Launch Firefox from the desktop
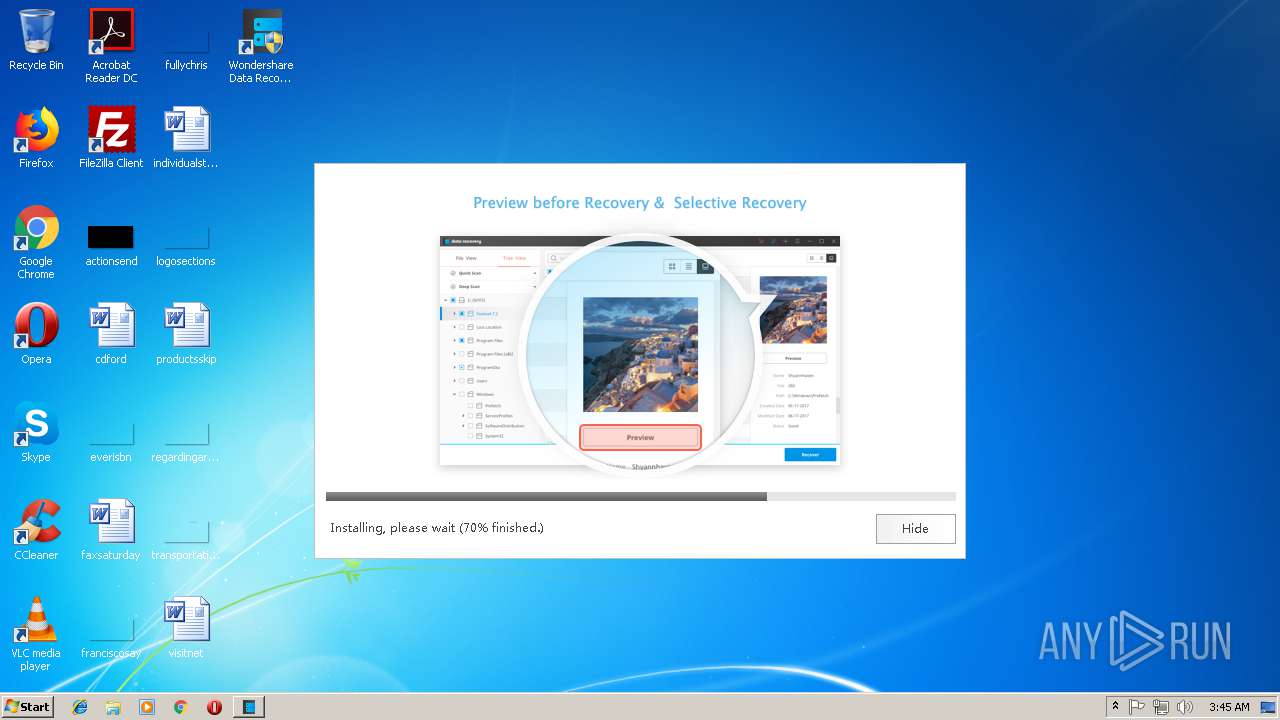 pos(36,138)
